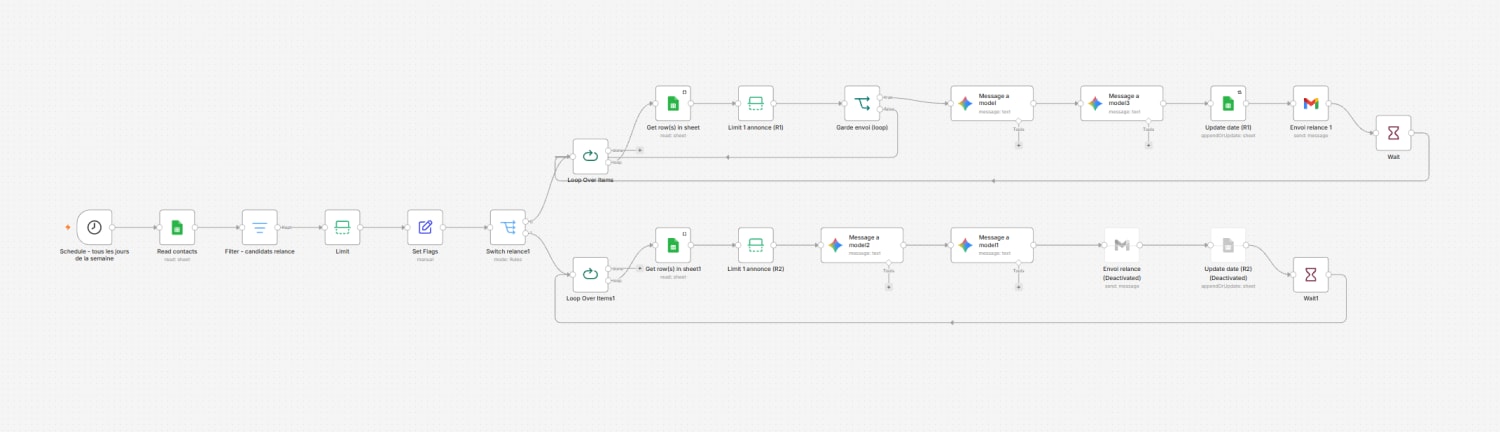Image resolution: width=1500 pixels, height=432 pixels.
Task: Click the Wait1 hourglass node
Action: coord(1311,274)
